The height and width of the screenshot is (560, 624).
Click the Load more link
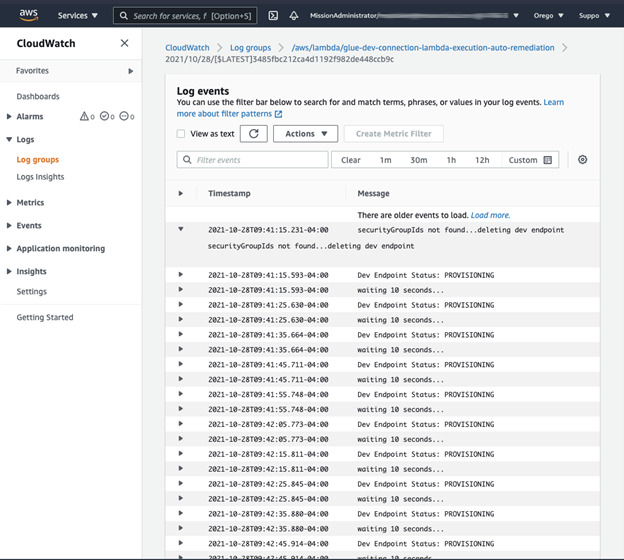tap(490, 215)
